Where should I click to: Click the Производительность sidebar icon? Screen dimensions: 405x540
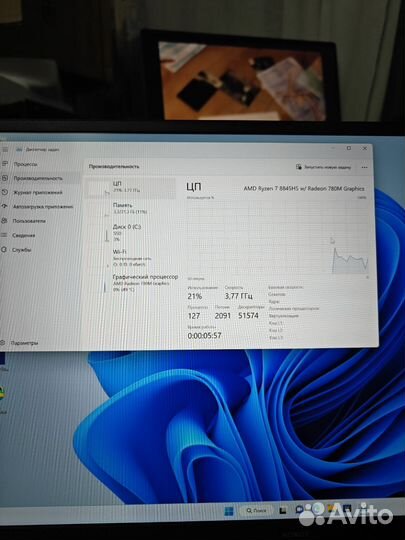(5, 178)
